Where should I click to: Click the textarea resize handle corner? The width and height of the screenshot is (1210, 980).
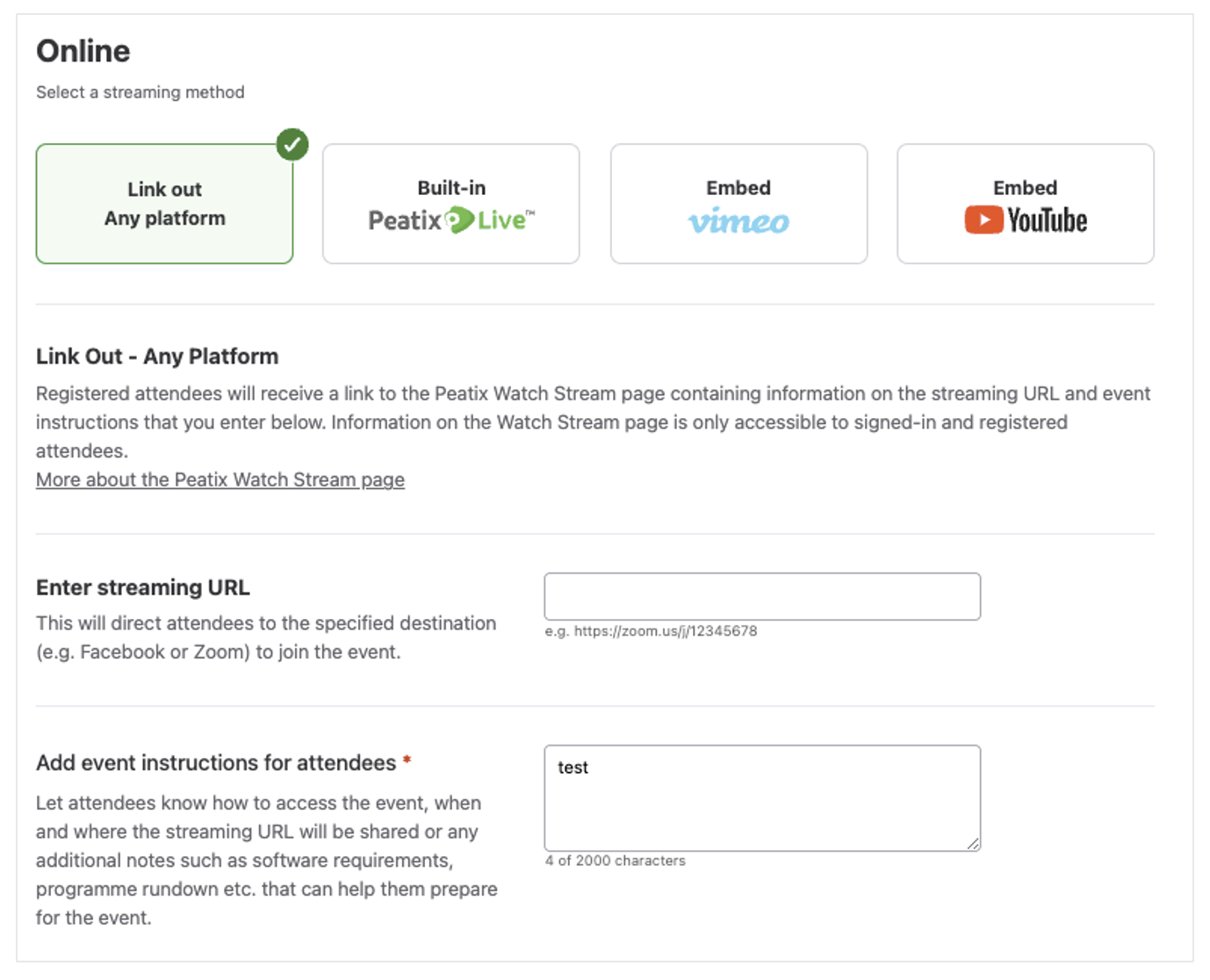click(973, 843)
